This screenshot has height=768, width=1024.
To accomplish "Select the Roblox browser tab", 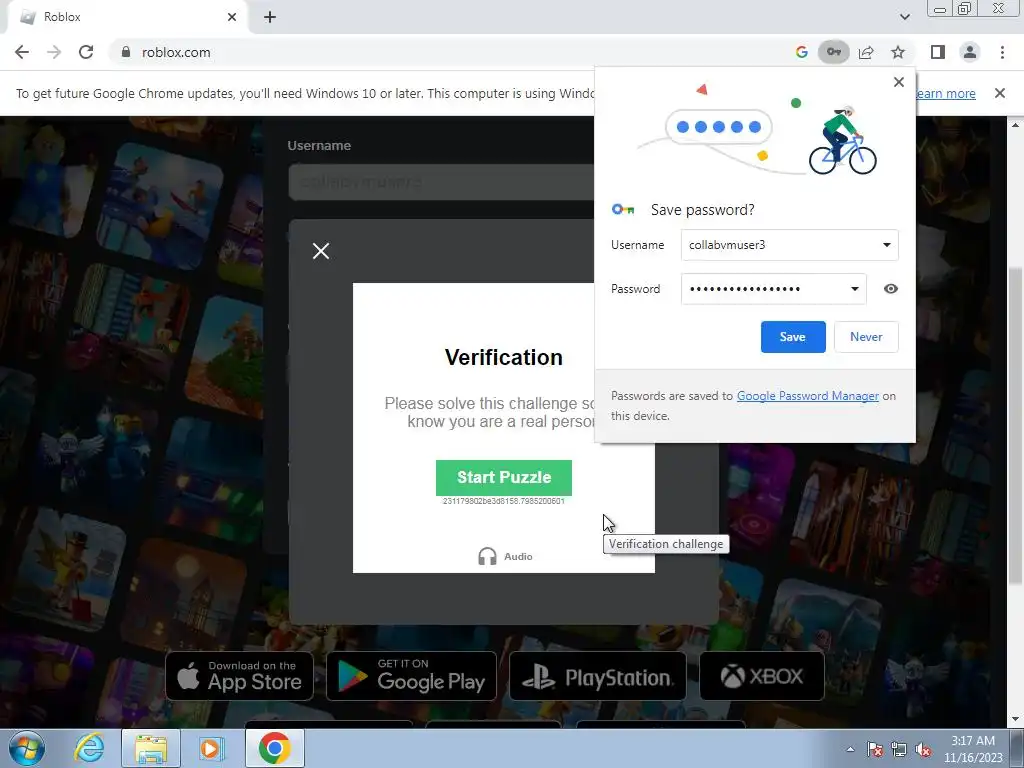I will pos(127,17).
